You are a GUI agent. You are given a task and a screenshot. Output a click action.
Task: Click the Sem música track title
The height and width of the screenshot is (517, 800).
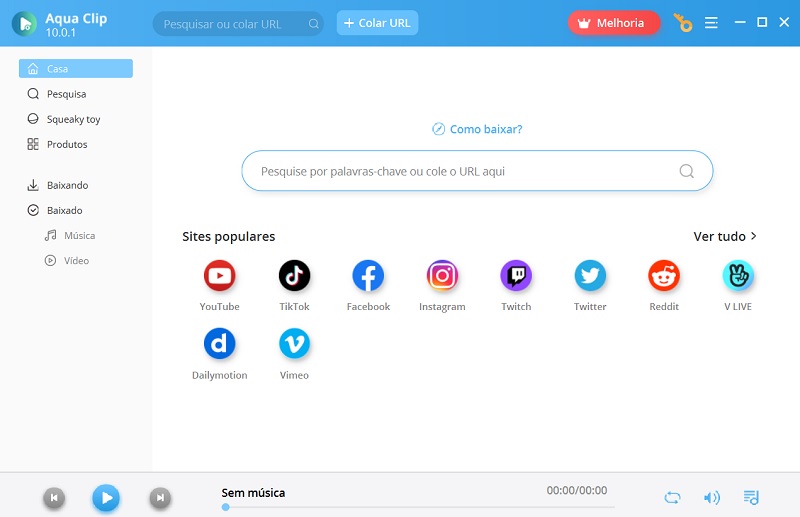pyautogui.click(x=253, y=493)
